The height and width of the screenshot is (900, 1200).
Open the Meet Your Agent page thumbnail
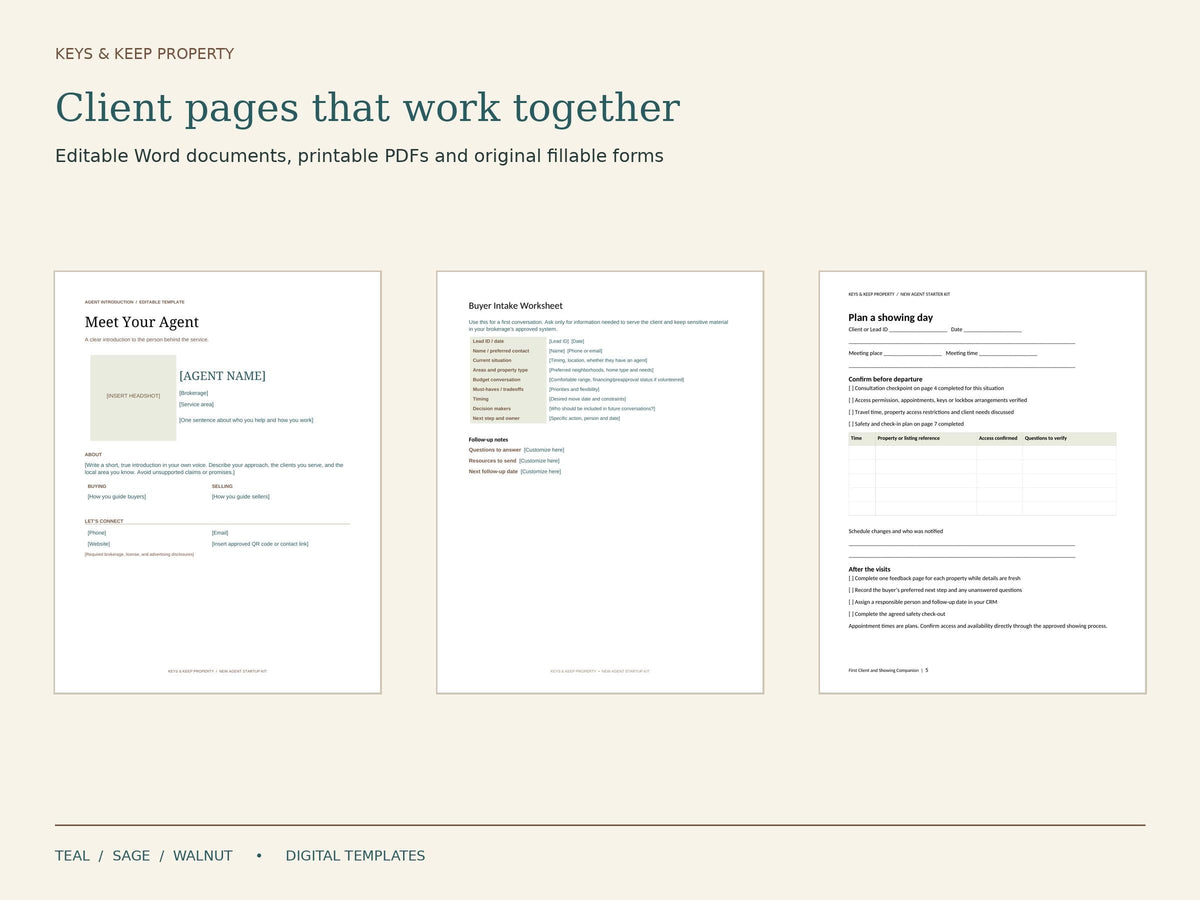point(218,482)
